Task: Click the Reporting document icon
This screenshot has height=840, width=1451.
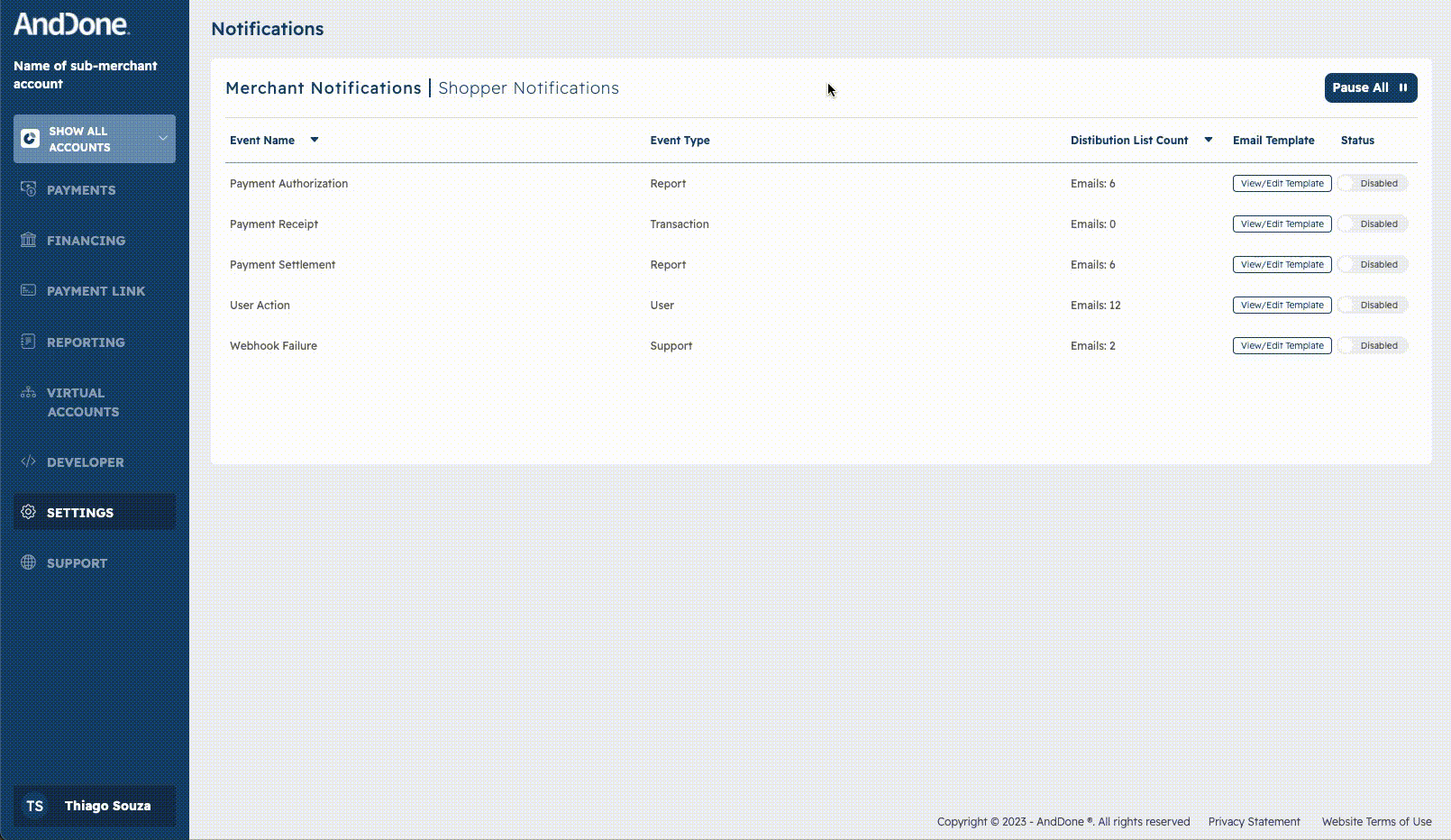Action: 29,342
